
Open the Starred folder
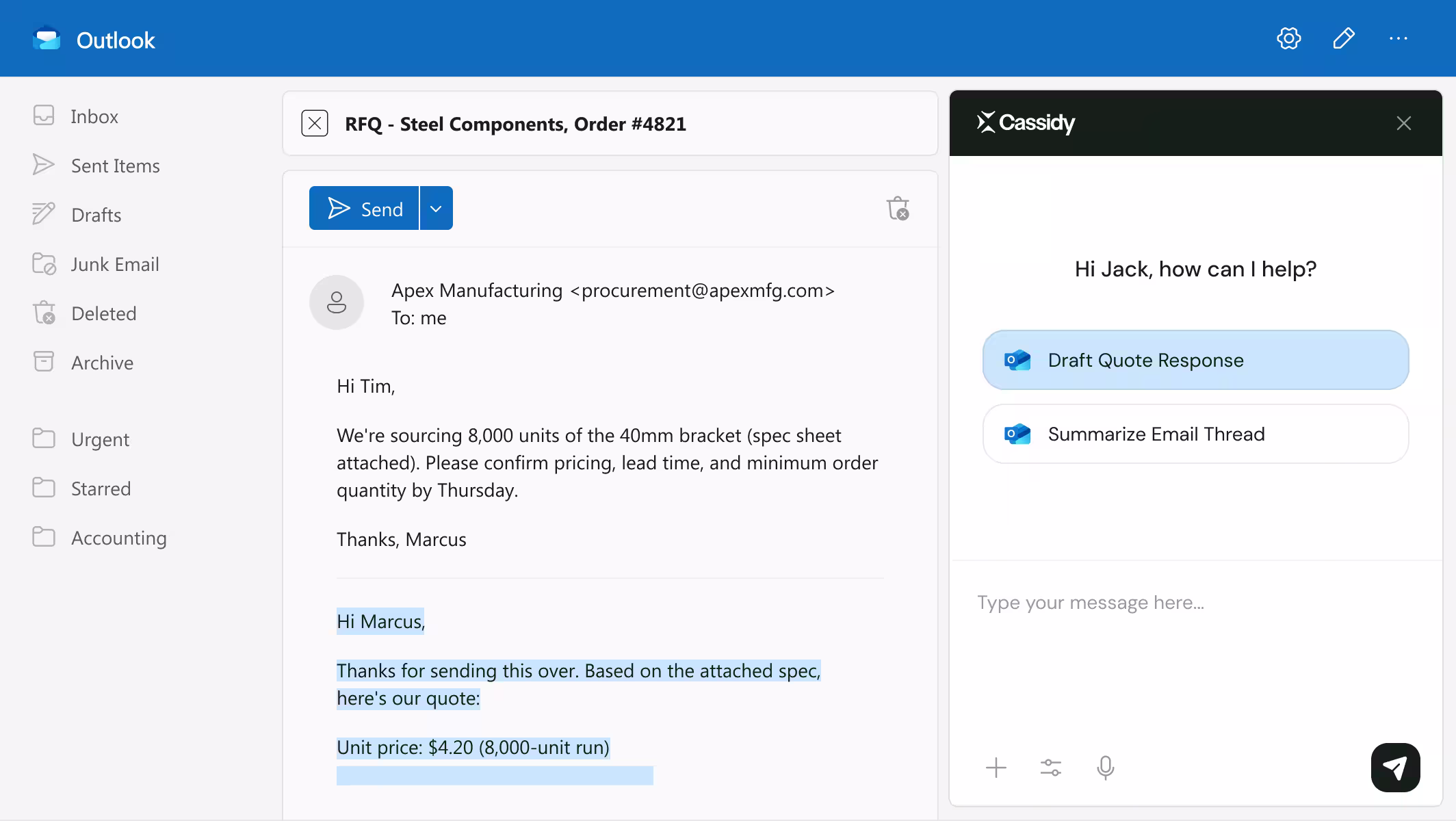(81, 488)
